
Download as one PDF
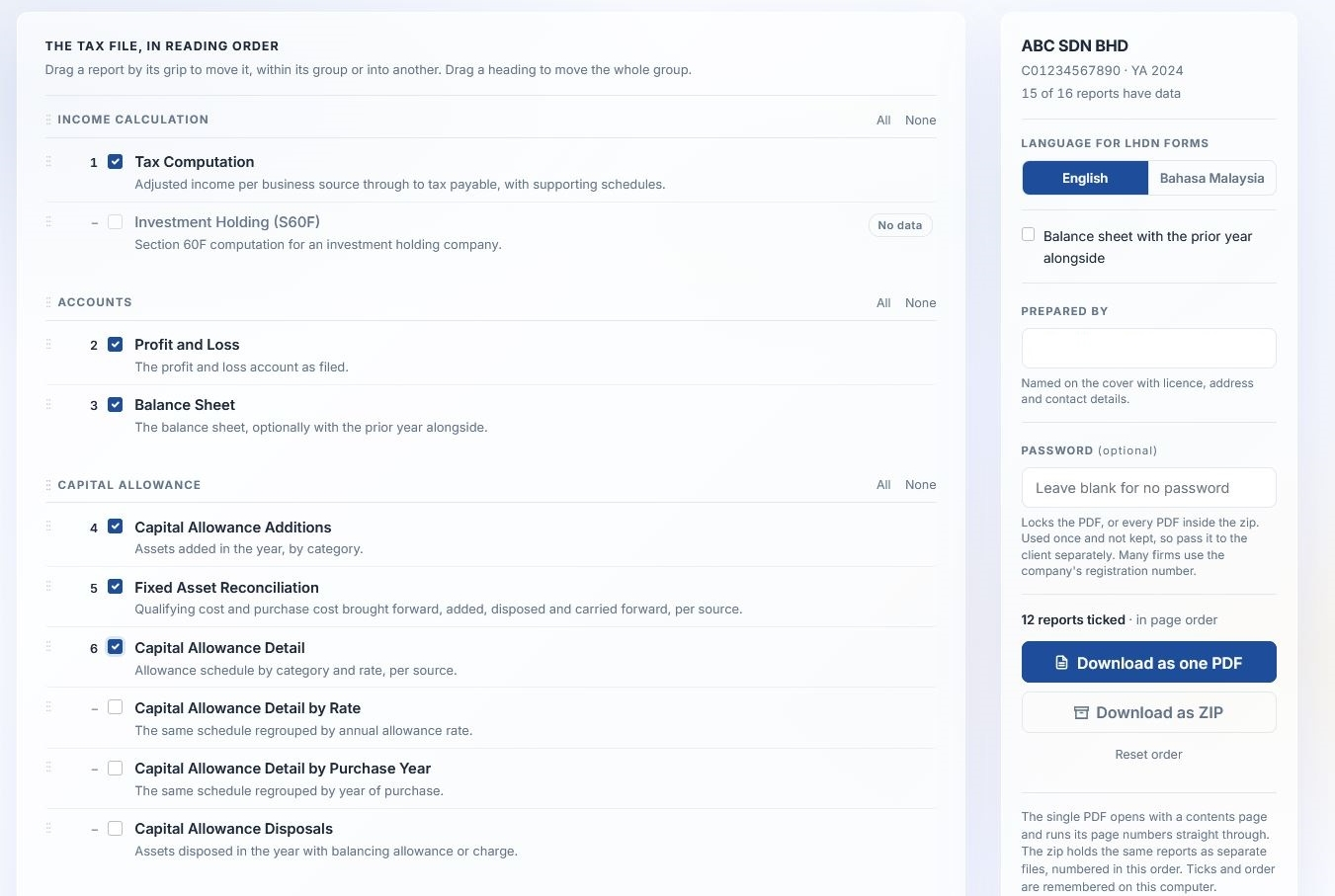1148,662
